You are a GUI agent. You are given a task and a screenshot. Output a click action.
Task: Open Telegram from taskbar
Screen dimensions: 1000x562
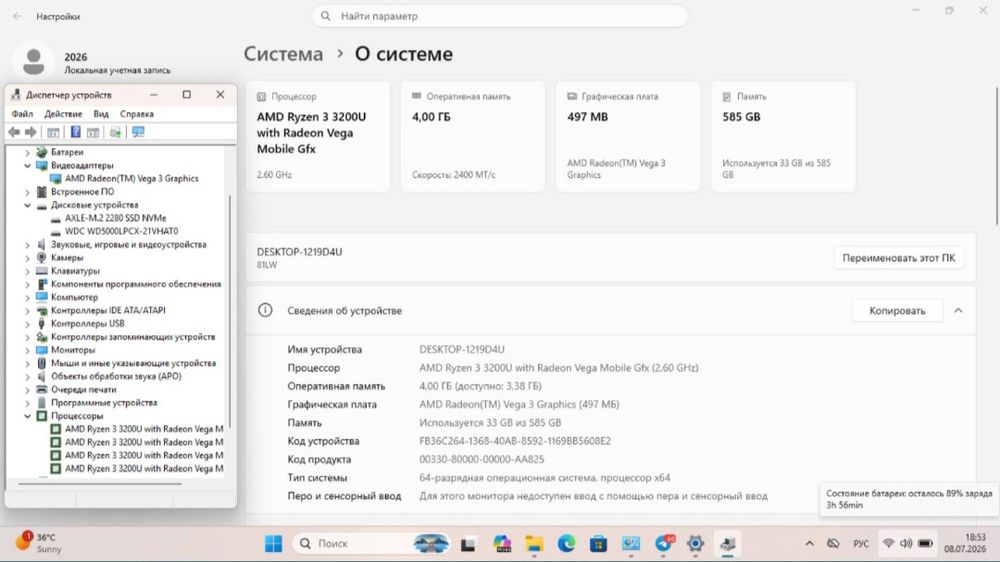coord(664,544)
